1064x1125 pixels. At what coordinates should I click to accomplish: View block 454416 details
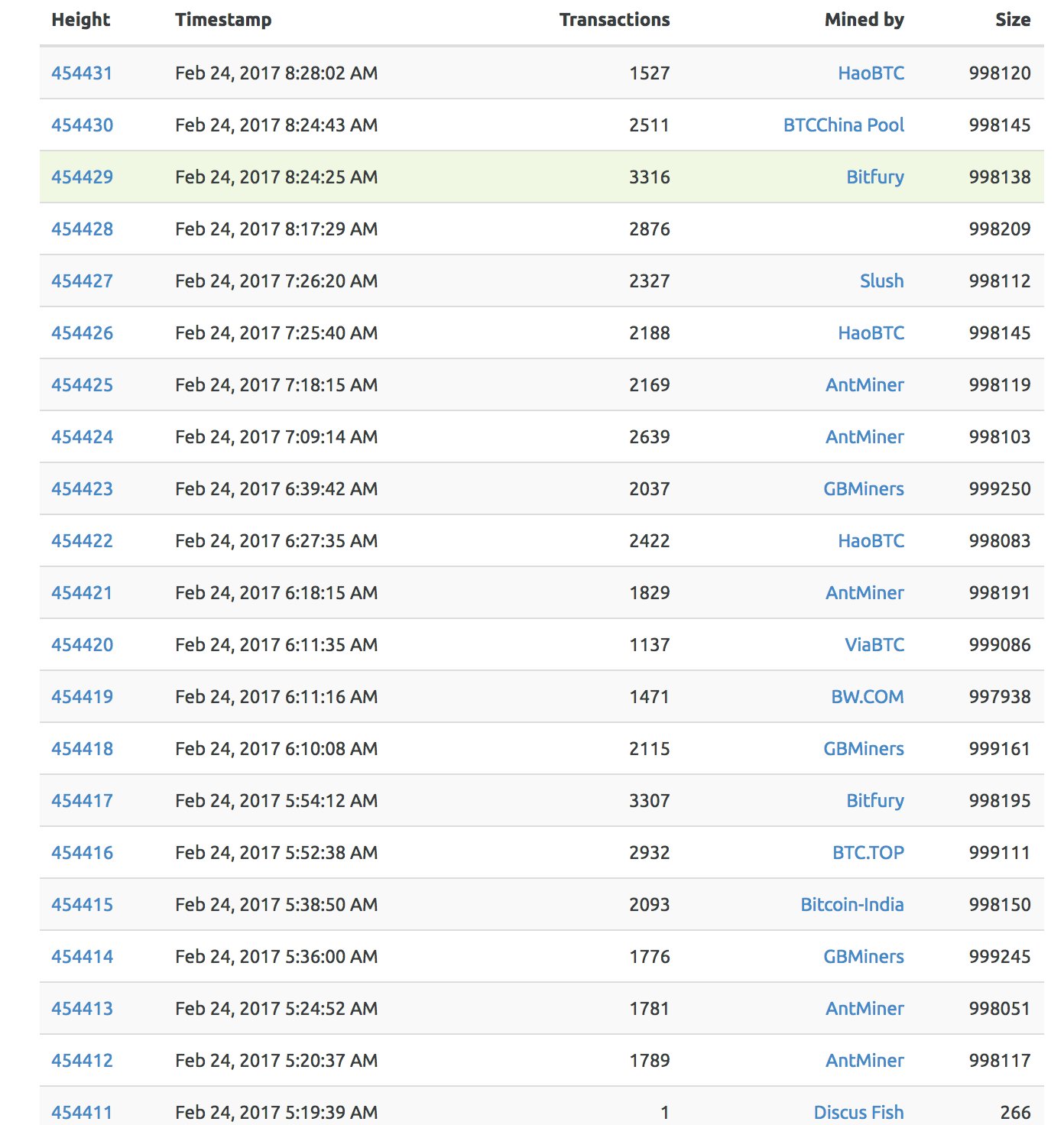click(82, 853)
